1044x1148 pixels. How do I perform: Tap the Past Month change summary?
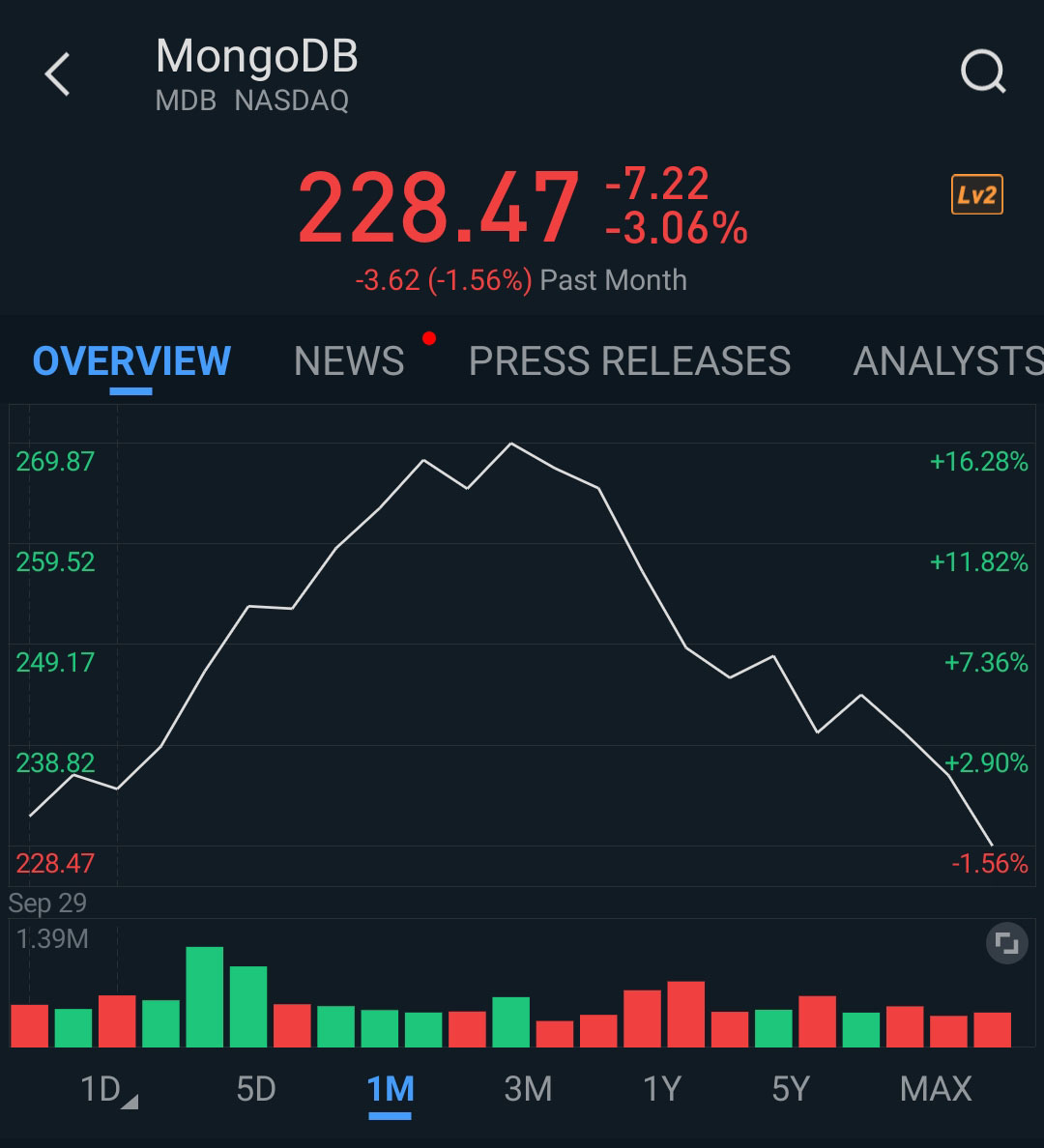(x=521, y=280)
